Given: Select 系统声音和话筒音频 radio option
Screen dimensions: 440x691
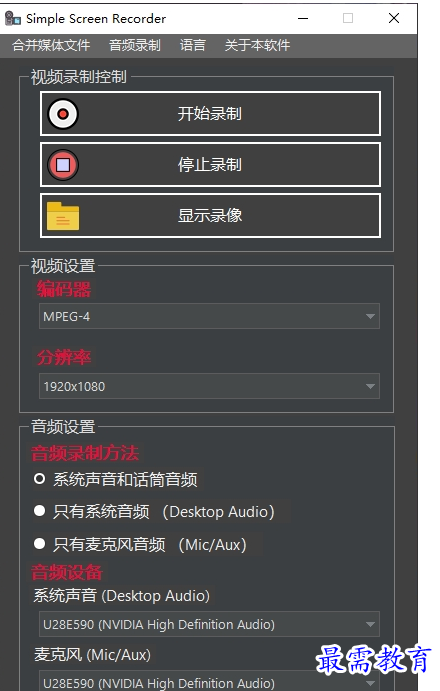Looking at the screenshot, I should [x=116, y=479].
